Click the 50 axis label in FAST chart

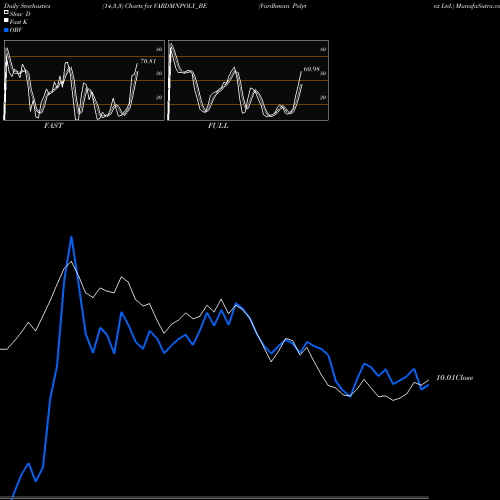click(159, 73)
